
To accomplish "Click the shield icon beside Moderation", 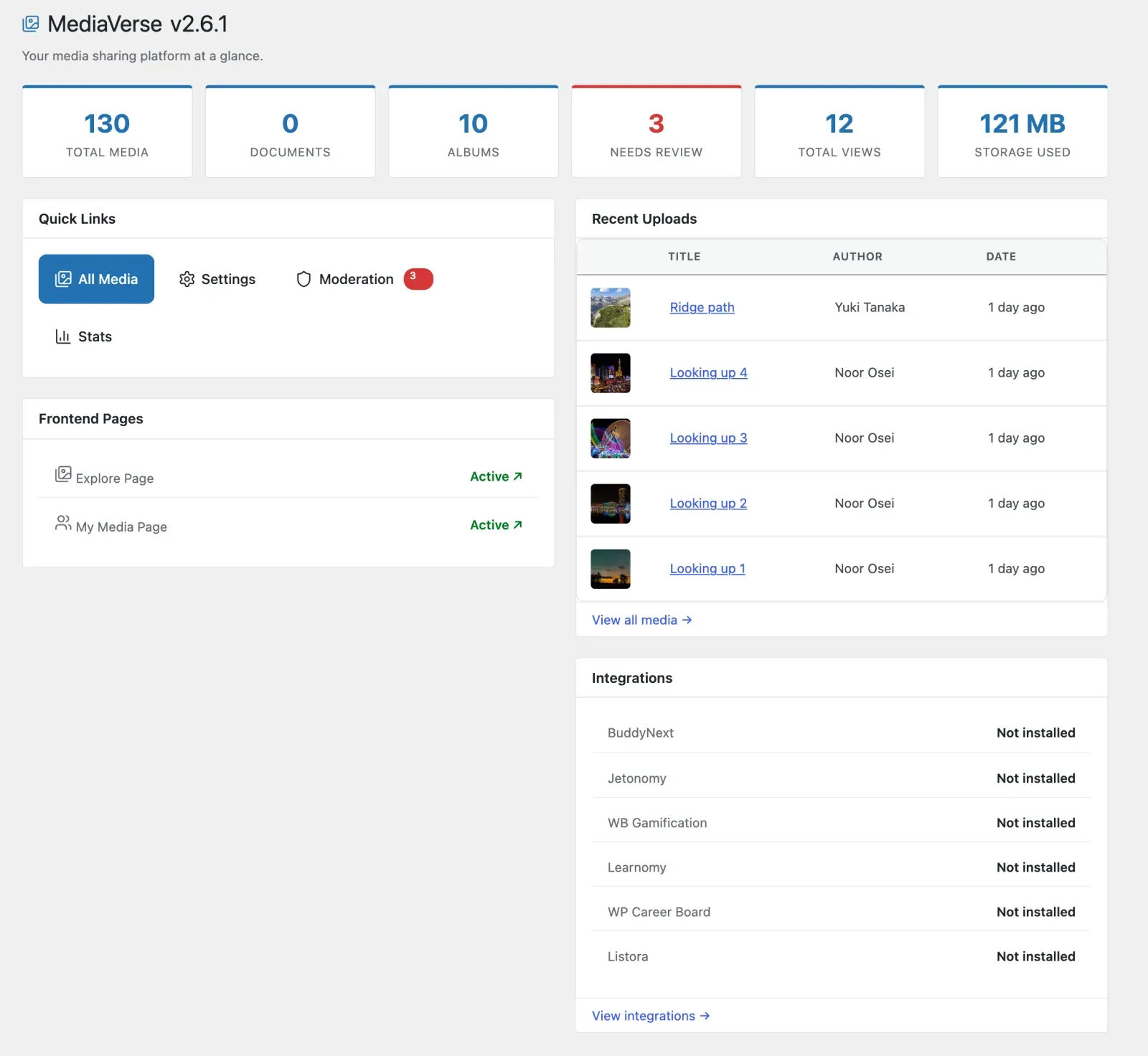I will [304, 279].
